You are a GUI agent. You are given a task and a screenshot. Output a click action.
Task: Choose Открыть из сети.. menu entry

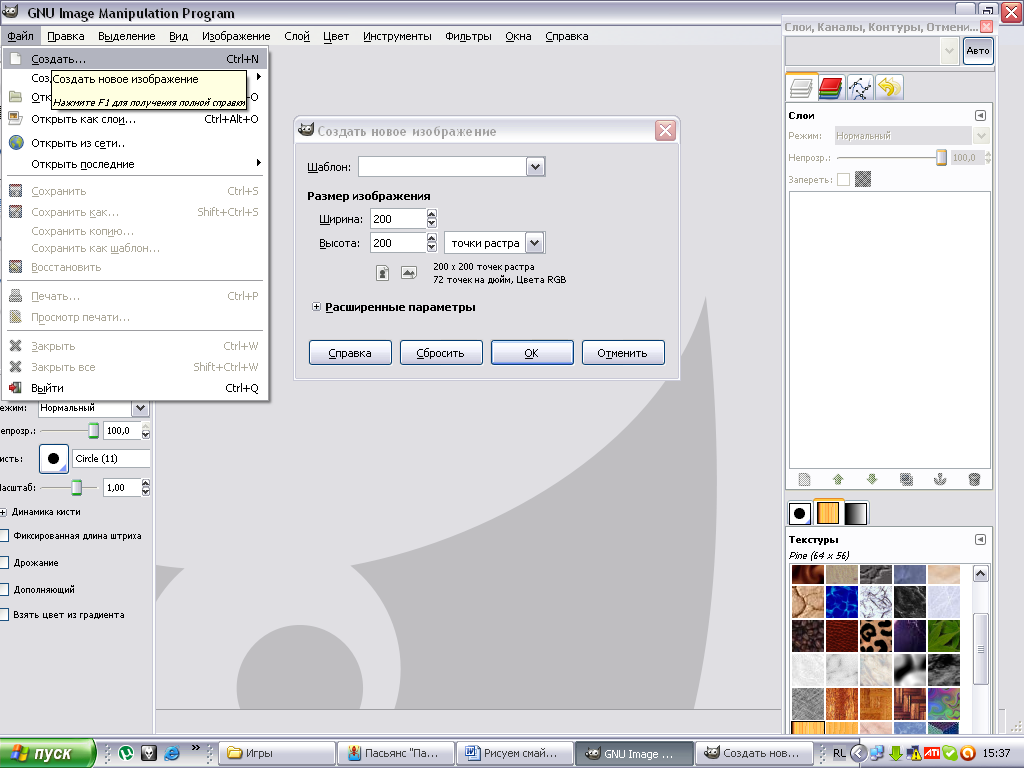pyautogui.click(x=136, y=143)
